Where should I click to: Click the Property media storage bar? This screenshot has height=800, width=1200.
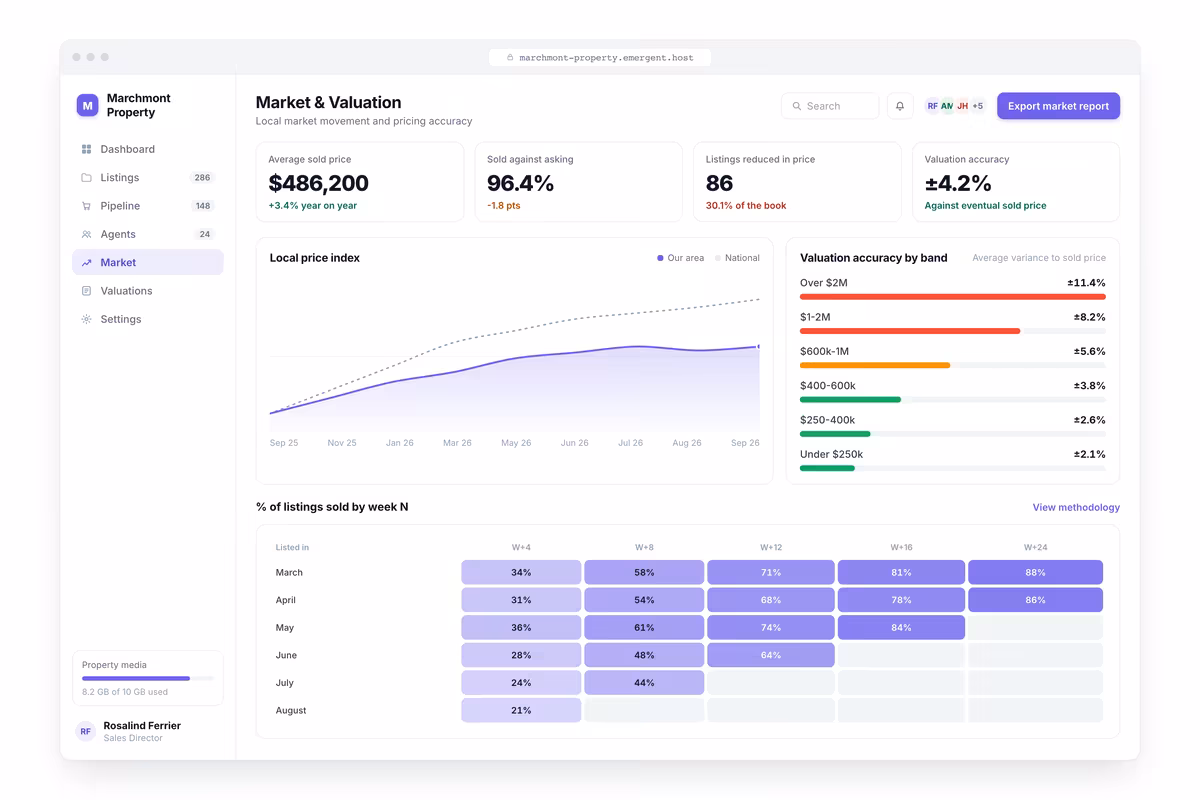point(148,679)
